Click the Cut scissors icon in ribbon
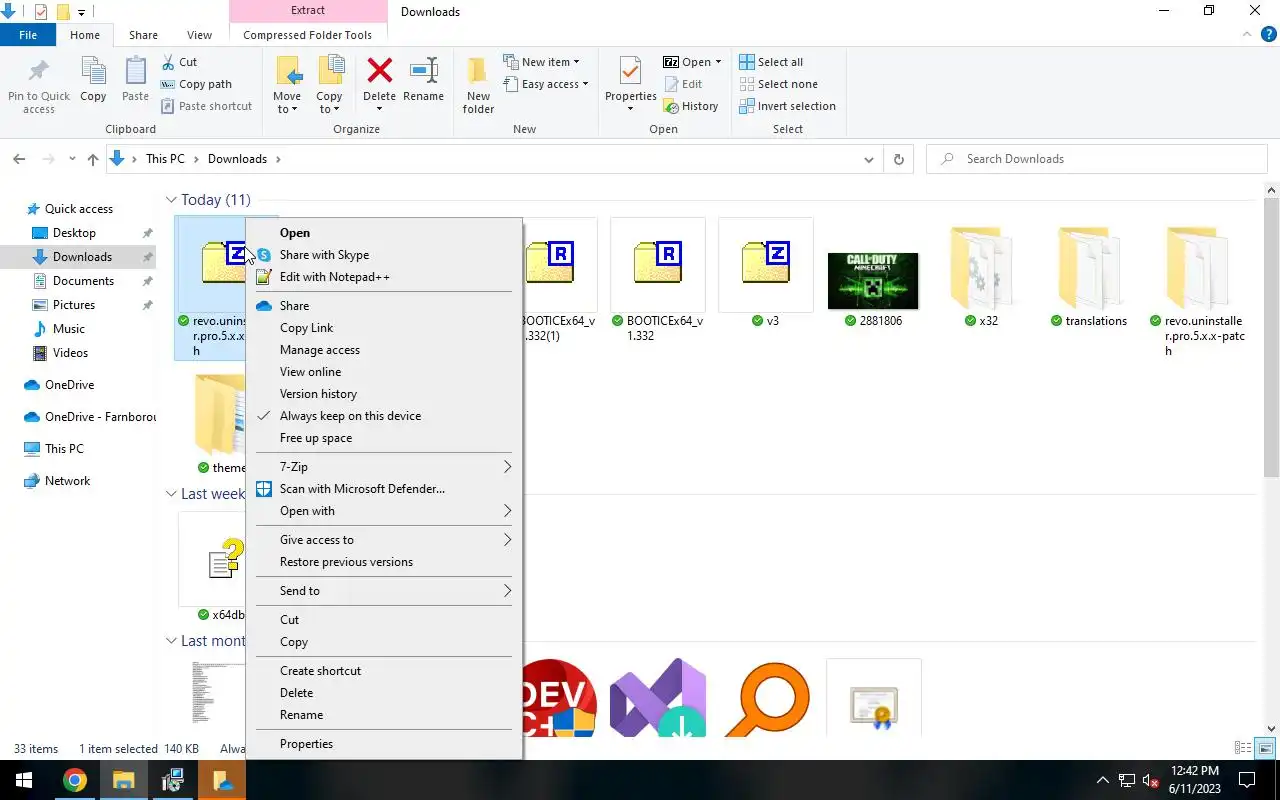 coord(168,62)
